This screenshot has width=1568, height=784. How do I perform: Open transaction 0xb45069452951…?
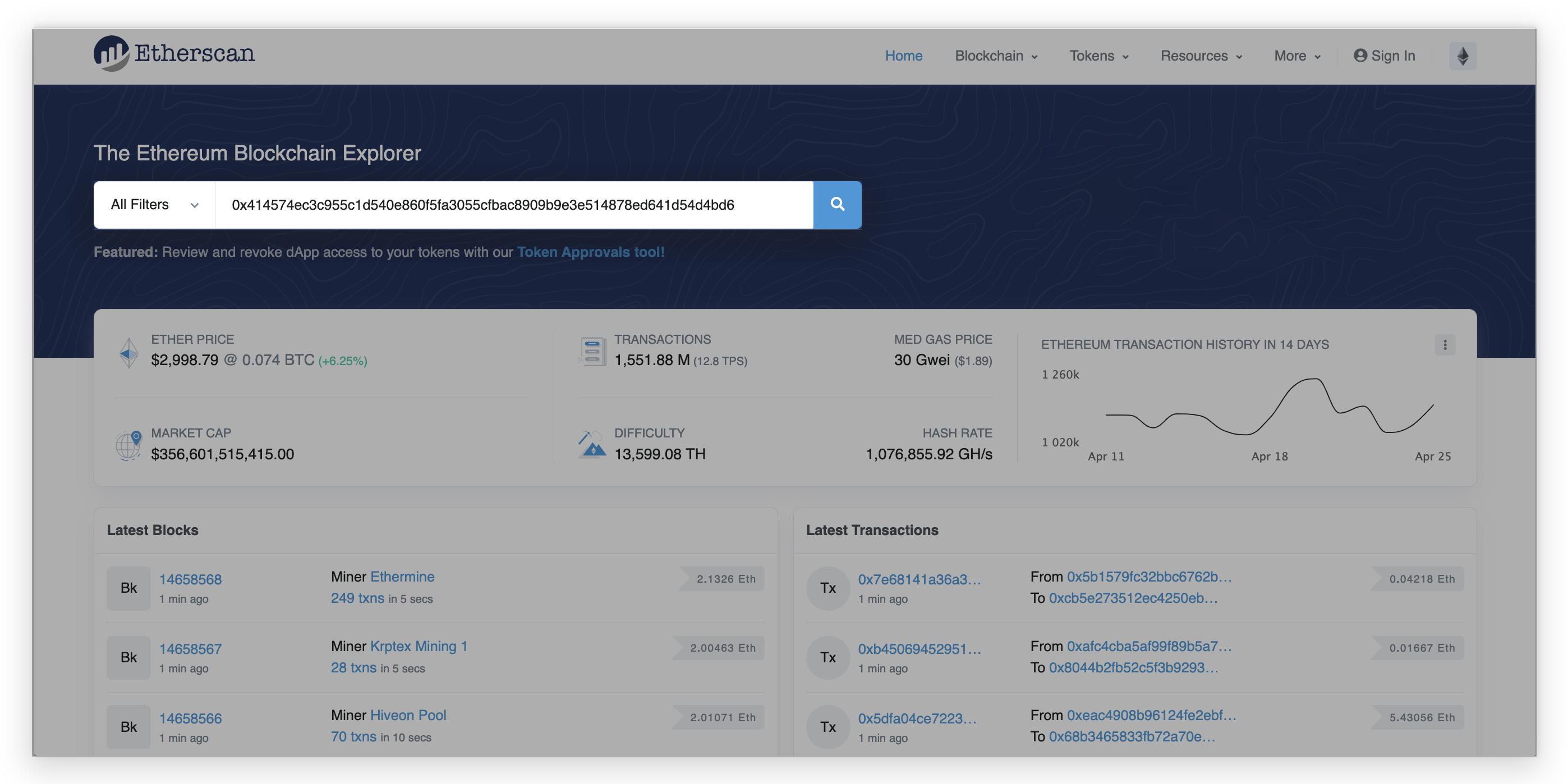coord(919,648)
